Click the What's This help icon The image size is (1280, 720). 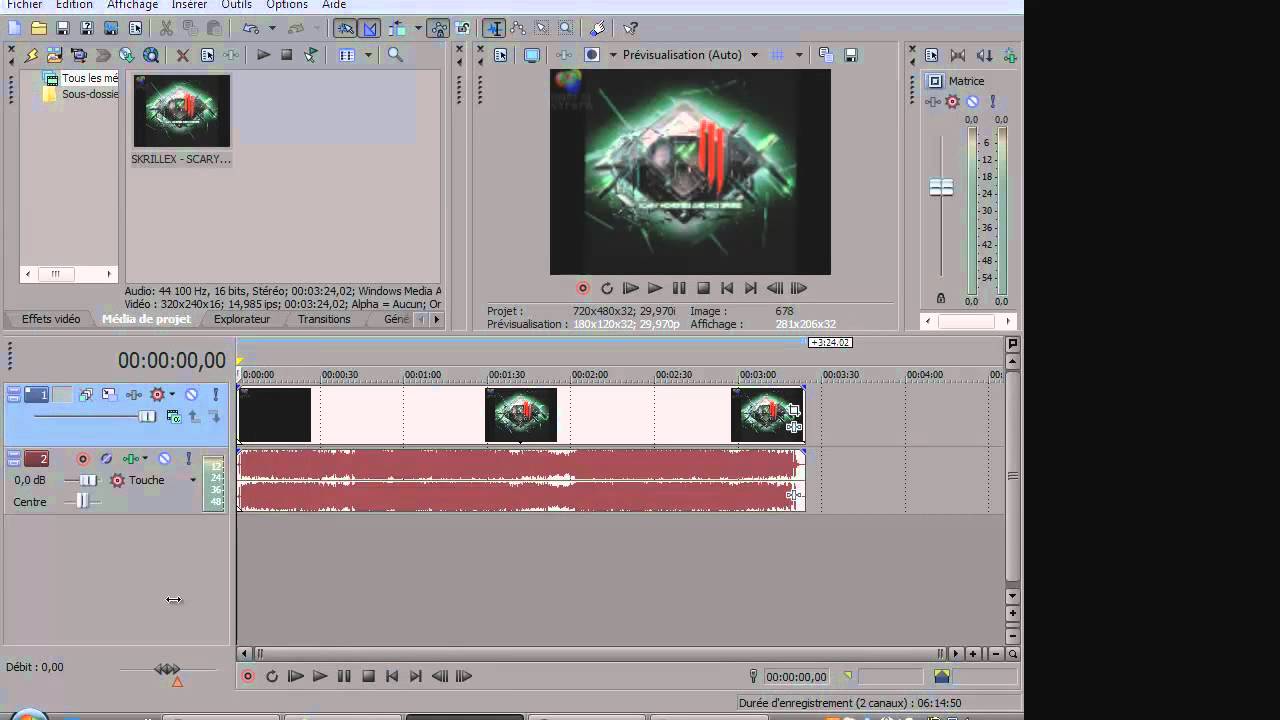[631, 28]
